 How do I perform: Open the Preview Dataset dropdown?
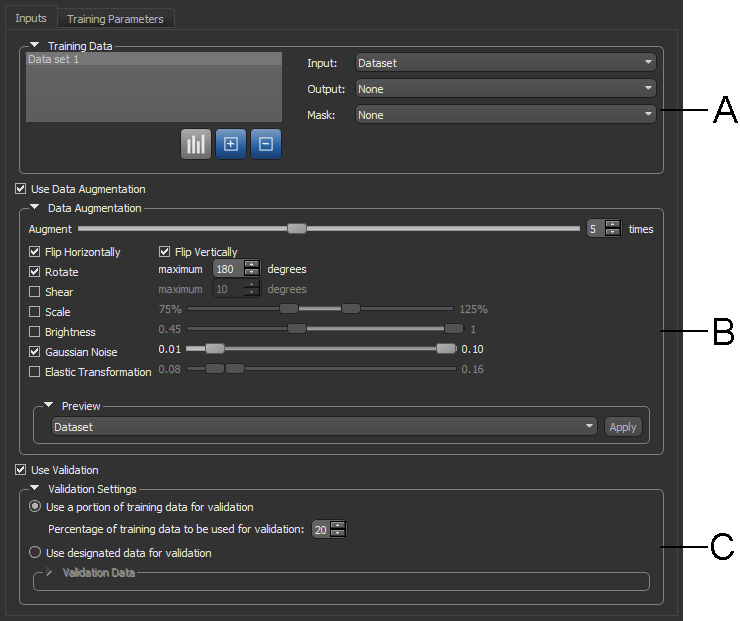click(323, 427)
